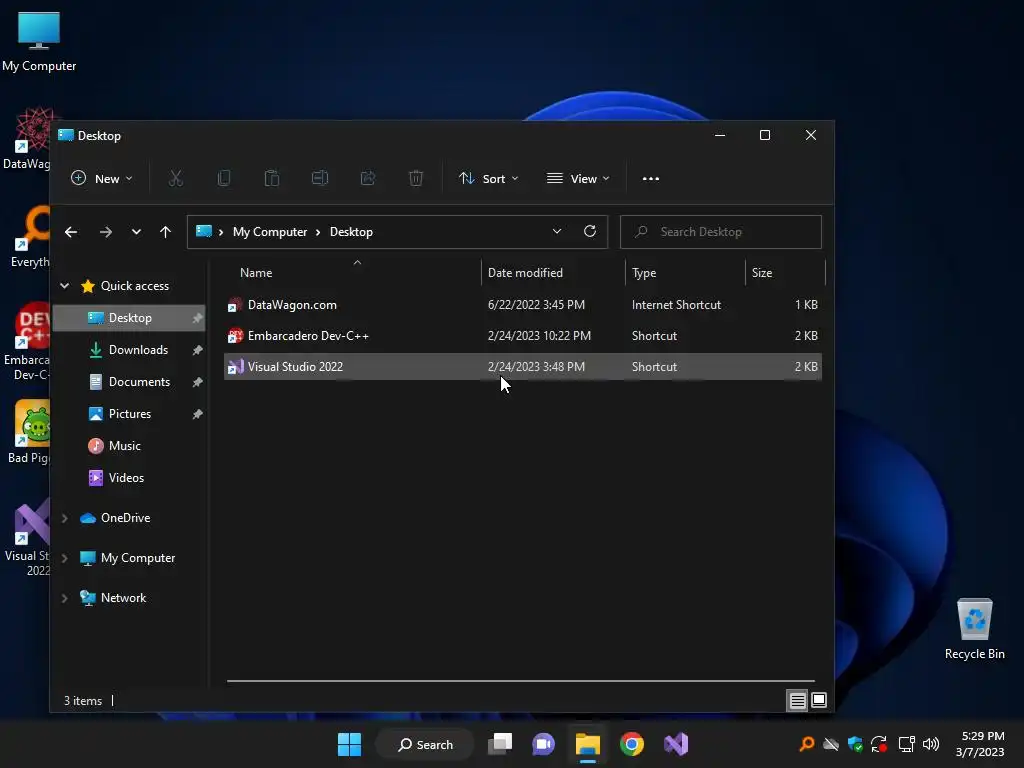Open the New item dropdown
Screen dimensions: 1024x768
tap(102, 178)
